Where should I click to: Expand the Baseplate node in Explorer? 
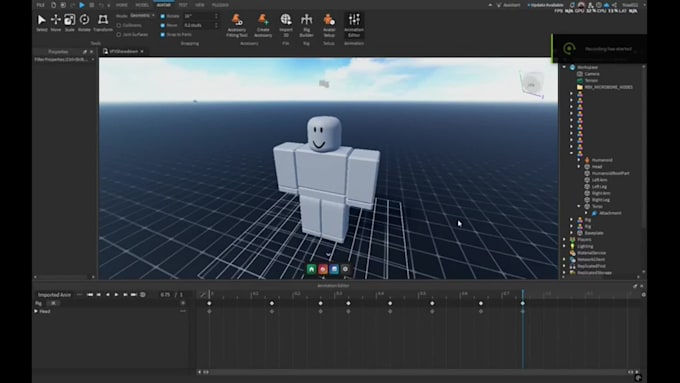click(x=572, y=233)
